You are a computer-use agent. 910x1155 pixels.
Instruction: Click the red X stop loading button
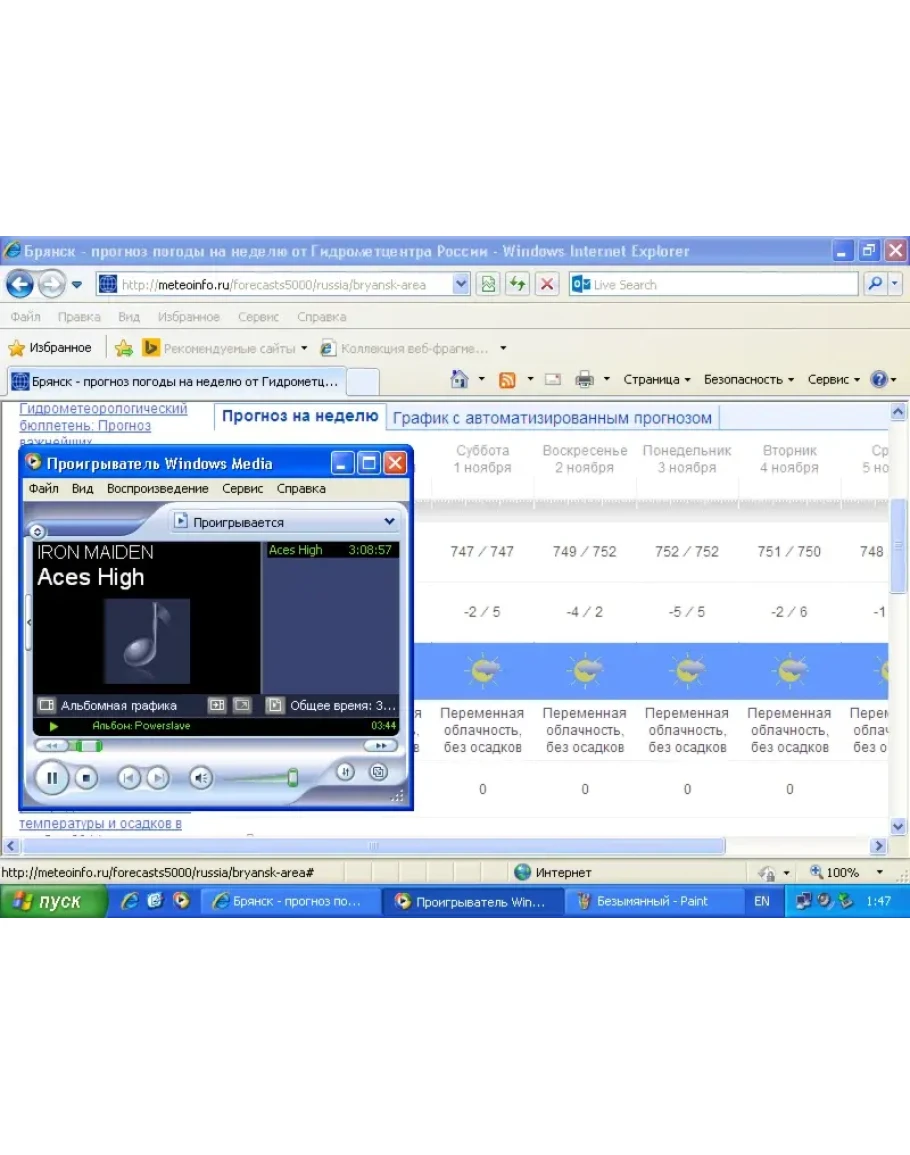(546, 284)
